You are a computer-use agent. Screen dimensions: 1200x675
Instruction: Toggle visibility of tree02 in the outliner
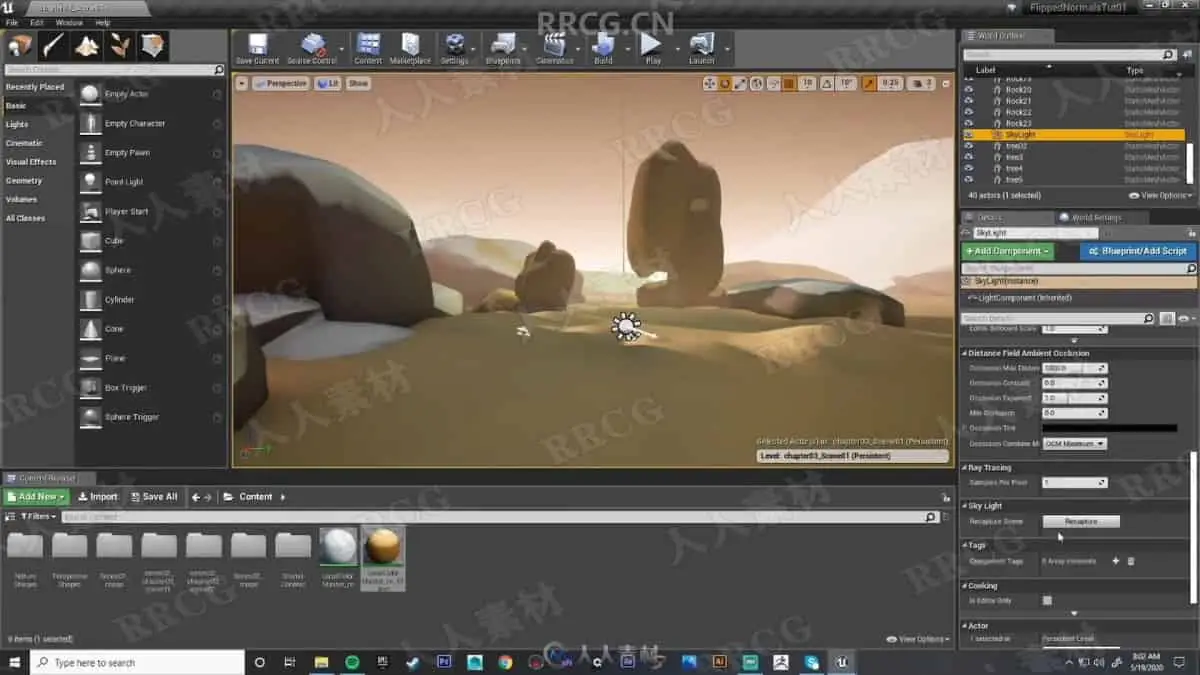pyautogui.click(x=968, y=146)
